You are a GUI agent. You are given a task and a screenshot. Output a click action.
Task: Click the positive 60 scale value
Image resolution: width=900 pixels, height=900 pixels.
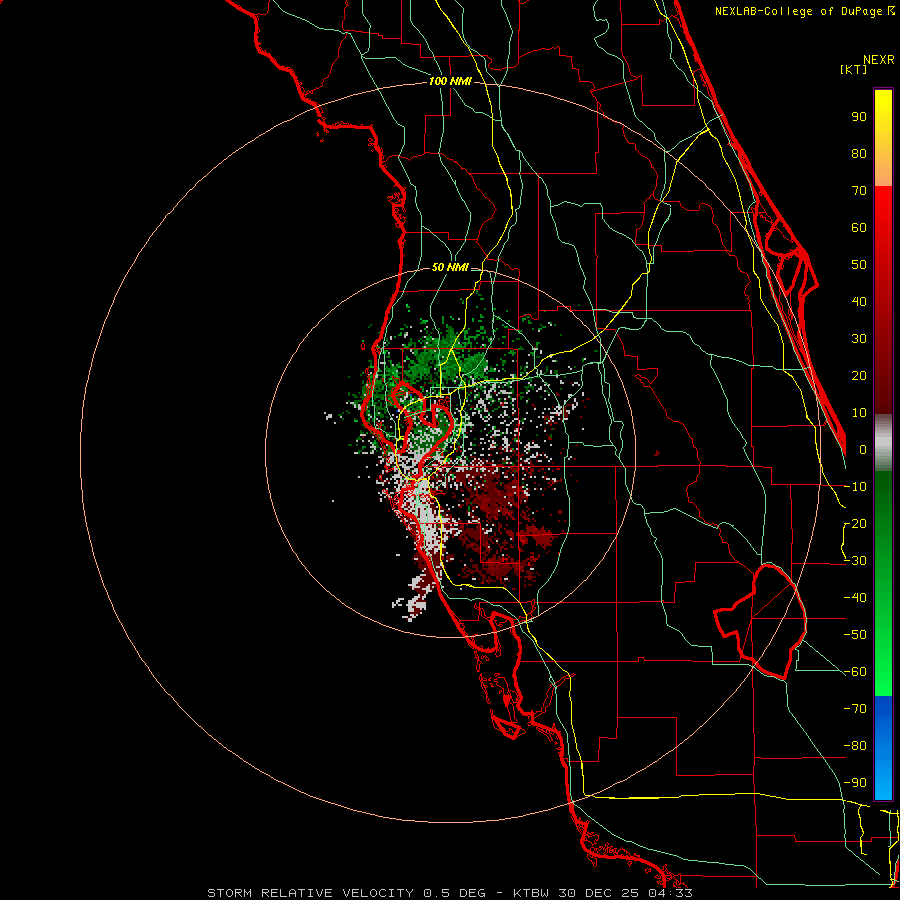(x=859, y=227)
